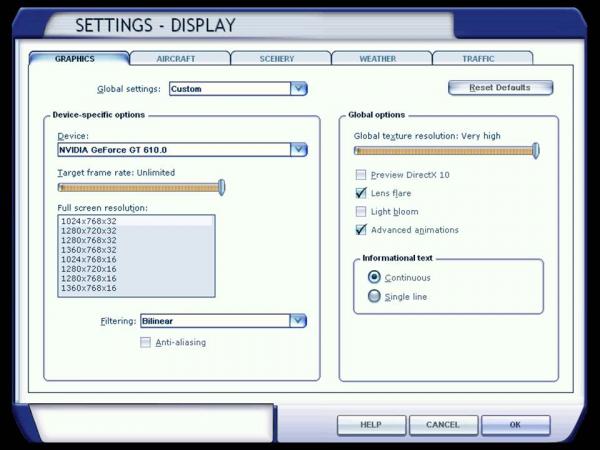This screenshot has width=600, height=450.
Task: Enable the Preview DirectX 10 checkbox
Action: coord(361,175)
